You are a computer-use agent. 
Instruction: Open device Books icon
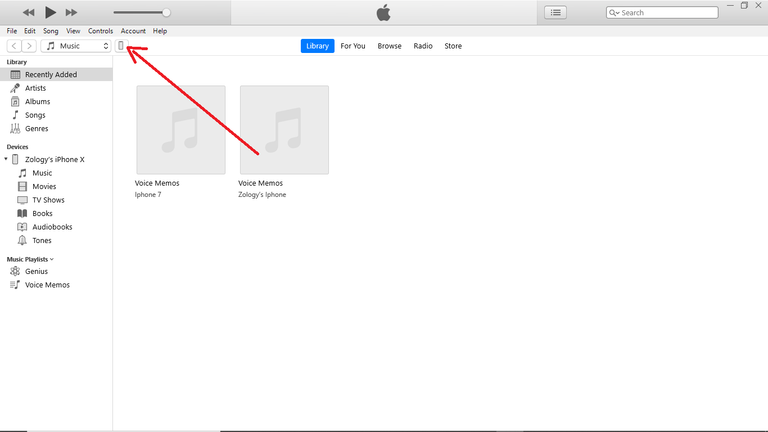pyautogui.click(x=23, y=214)
